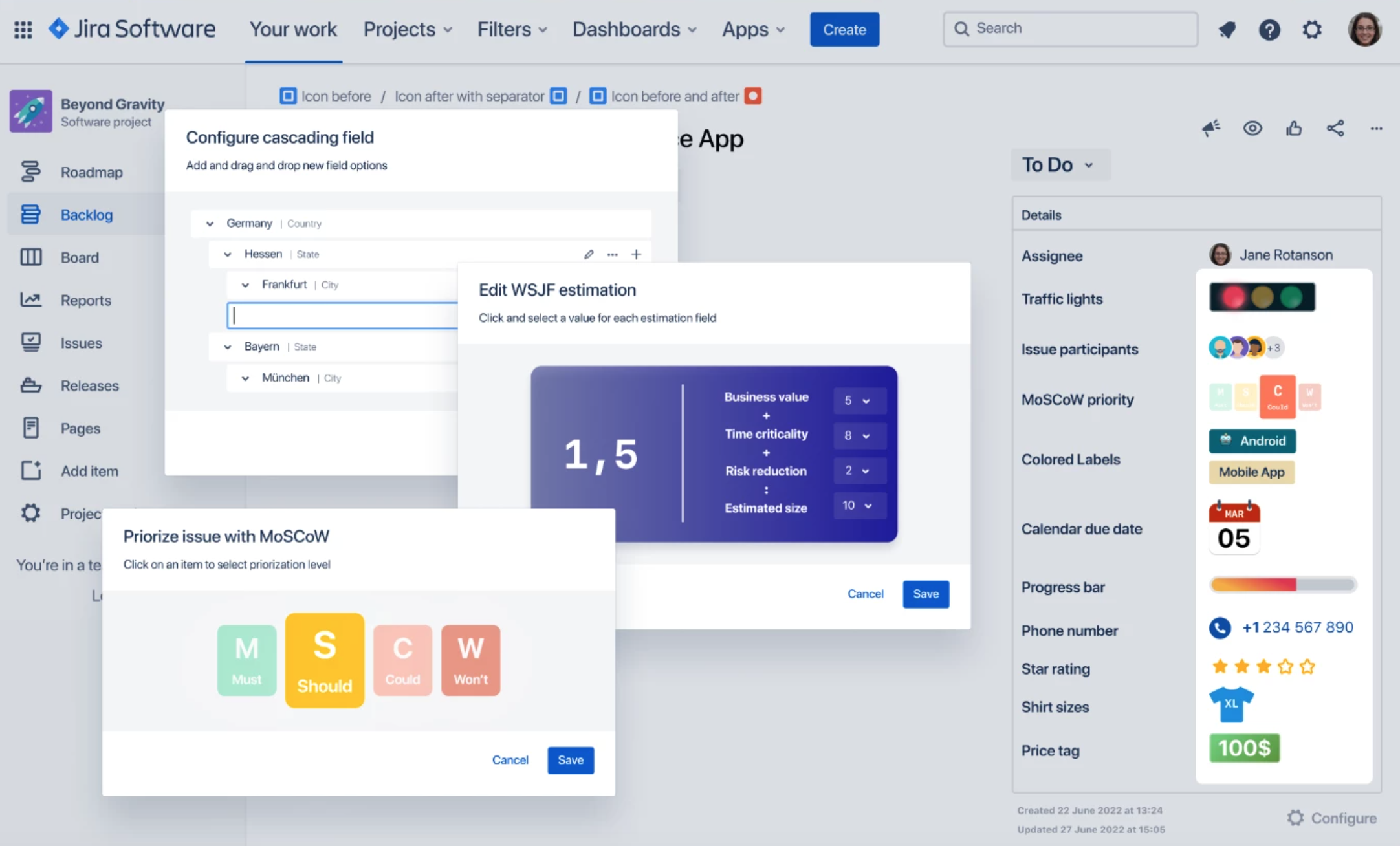Select the Won't priority tile
Screen dimensions: 1400x846
(x=471, y=660)
